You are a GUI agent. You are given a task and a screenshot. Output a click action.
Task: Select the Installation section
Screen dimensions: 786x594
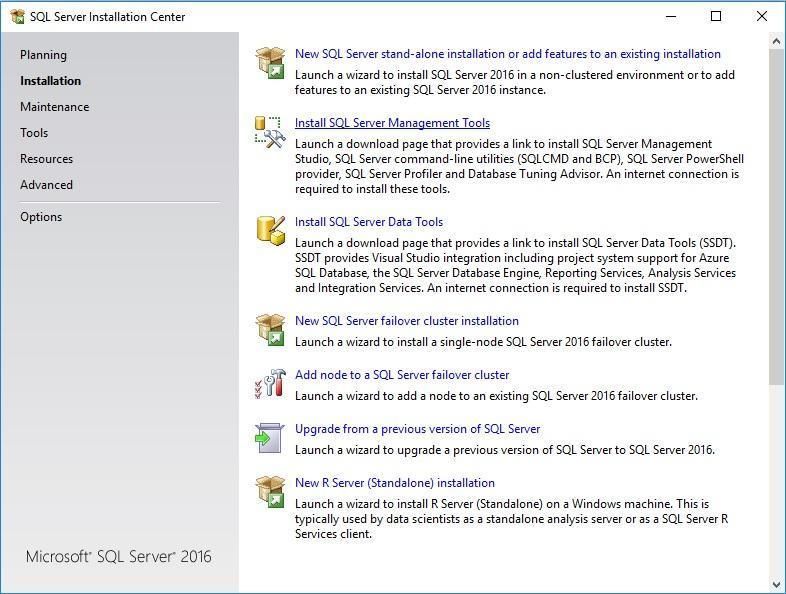(x=50, y=81)
